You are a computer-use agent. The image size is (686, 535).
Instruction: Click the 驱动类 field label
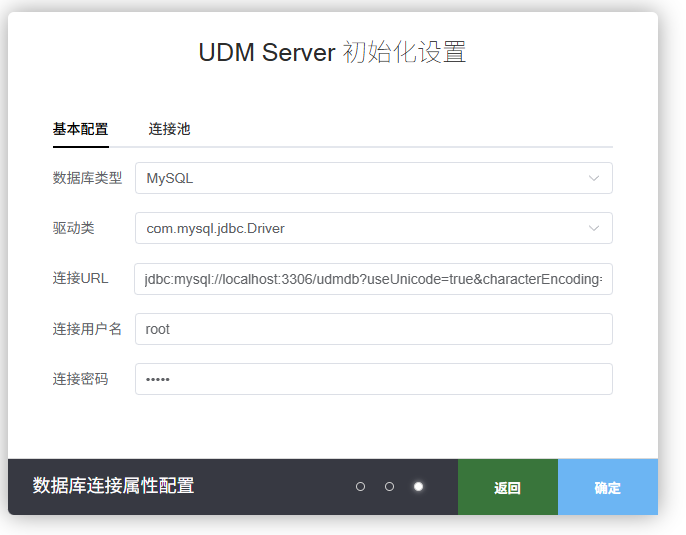[73, 228]
